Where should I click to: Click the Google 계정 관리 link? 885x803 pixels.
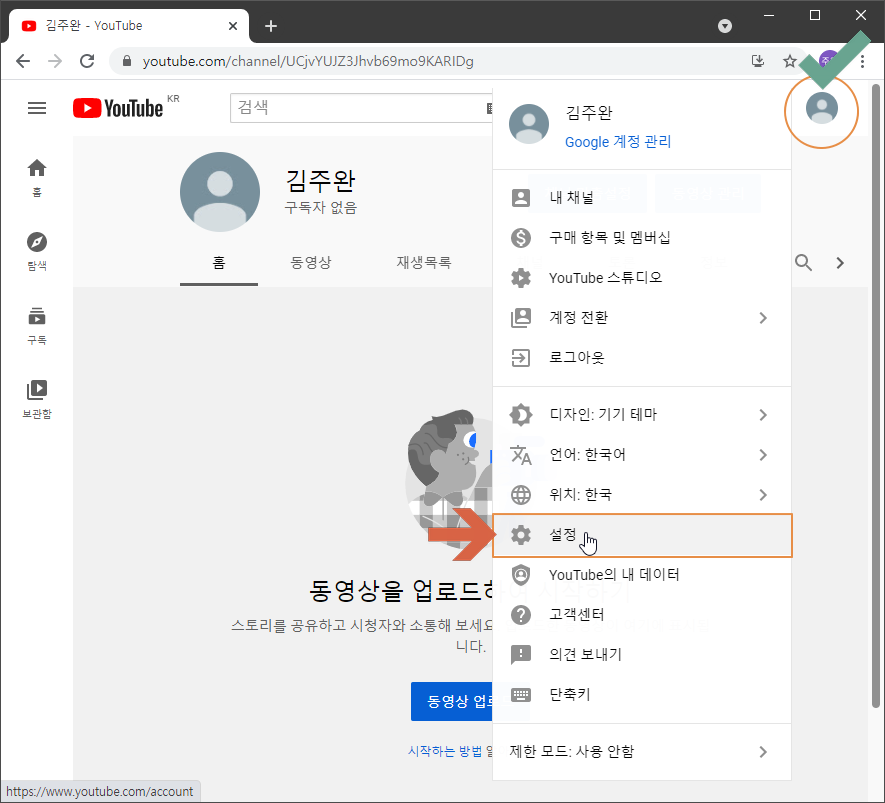click(x=618, y=142)
